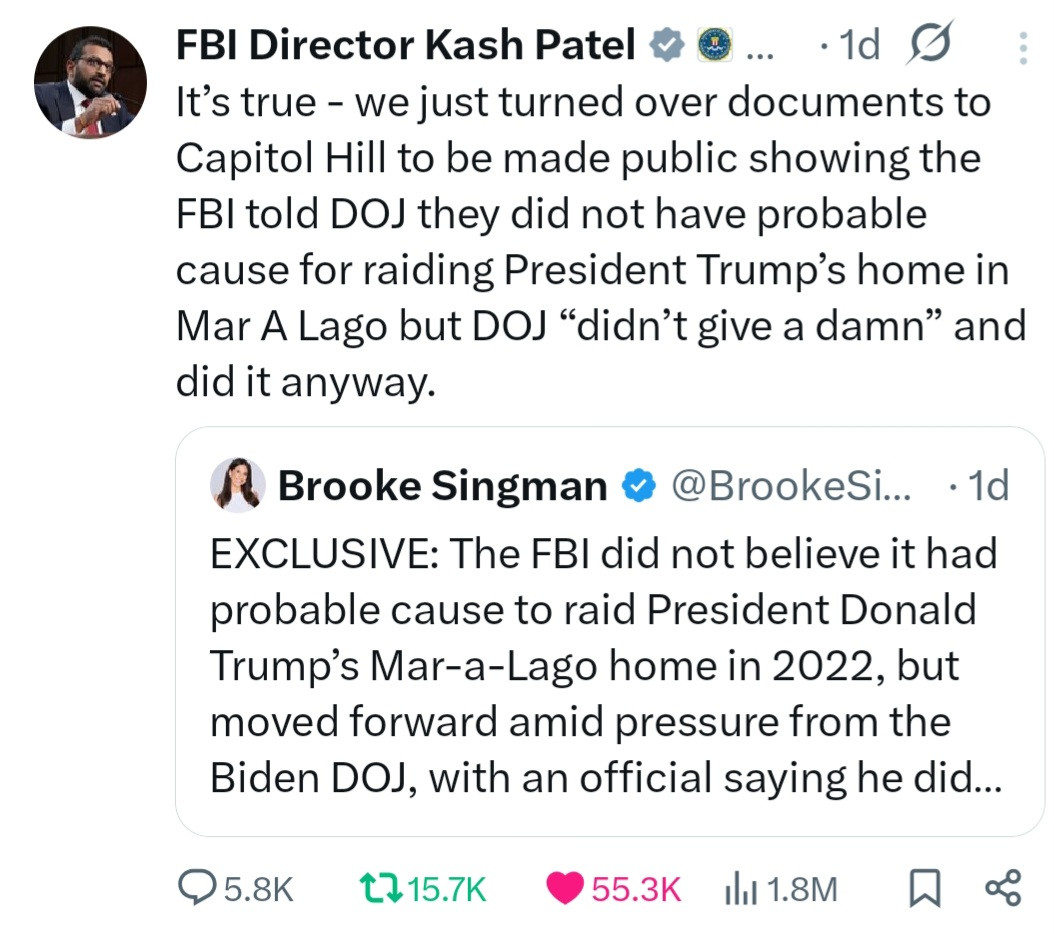The width and height of the screenshot is (1054, 934).
Task: Click the @BrookeSi... handle
Action: [x=789, y=487]
